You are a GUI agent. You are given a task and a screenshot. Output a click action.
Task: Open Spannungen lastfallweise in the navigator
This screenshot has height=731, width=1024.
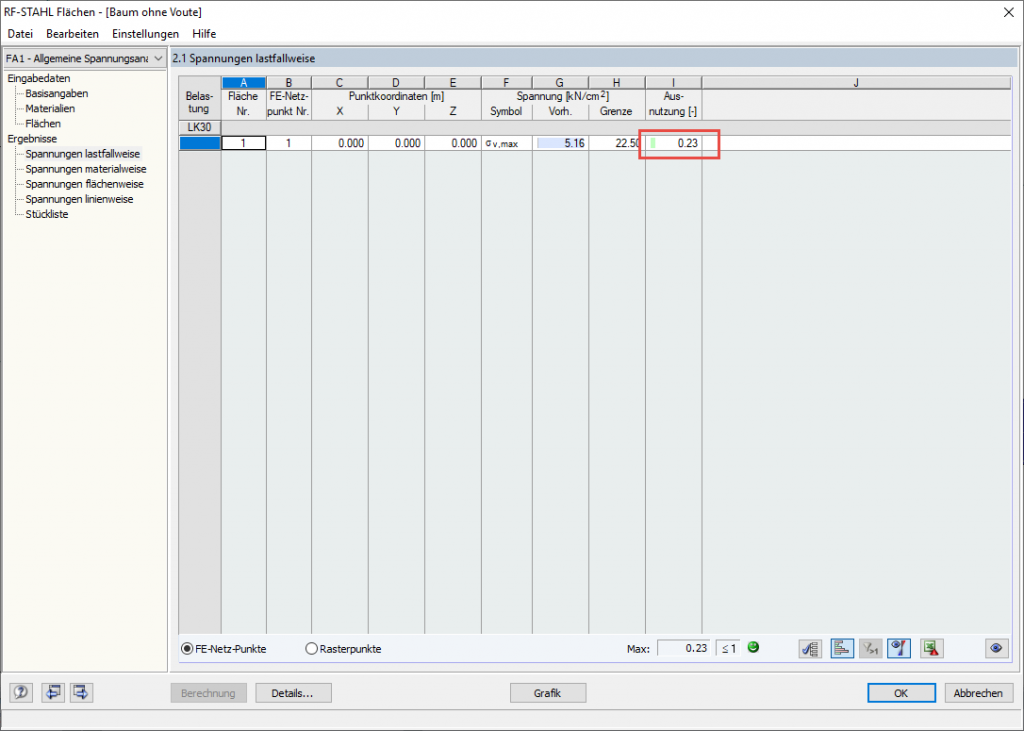pos(83,154)
